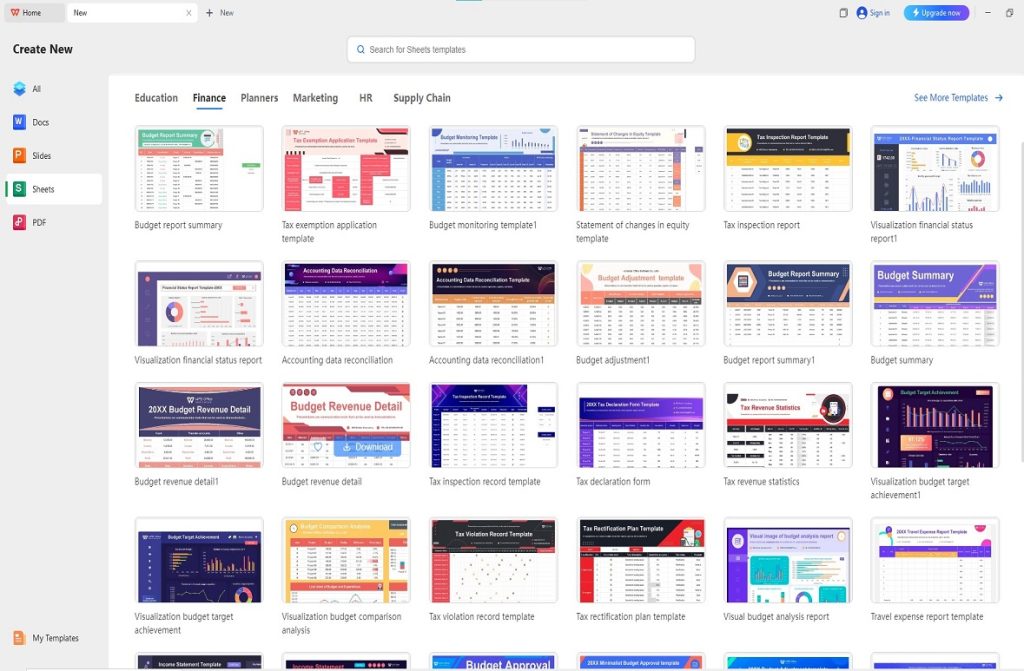Click the plus icon to add new tab
This screenshot has width=1024, height=671.
click(x=210, y=13)
